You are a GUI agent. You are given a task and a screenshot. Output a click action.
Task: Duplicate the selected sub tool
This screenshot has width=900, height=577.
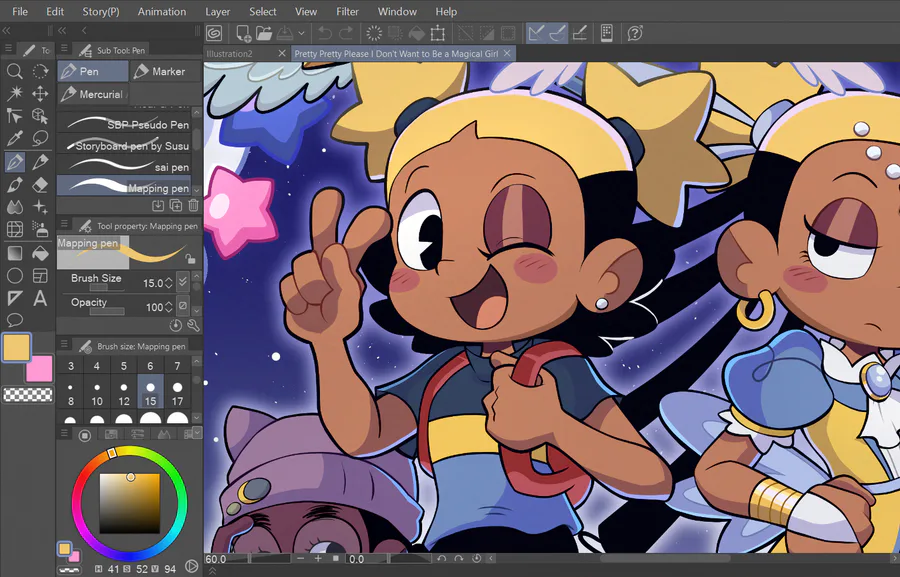(x=176, y=205)
